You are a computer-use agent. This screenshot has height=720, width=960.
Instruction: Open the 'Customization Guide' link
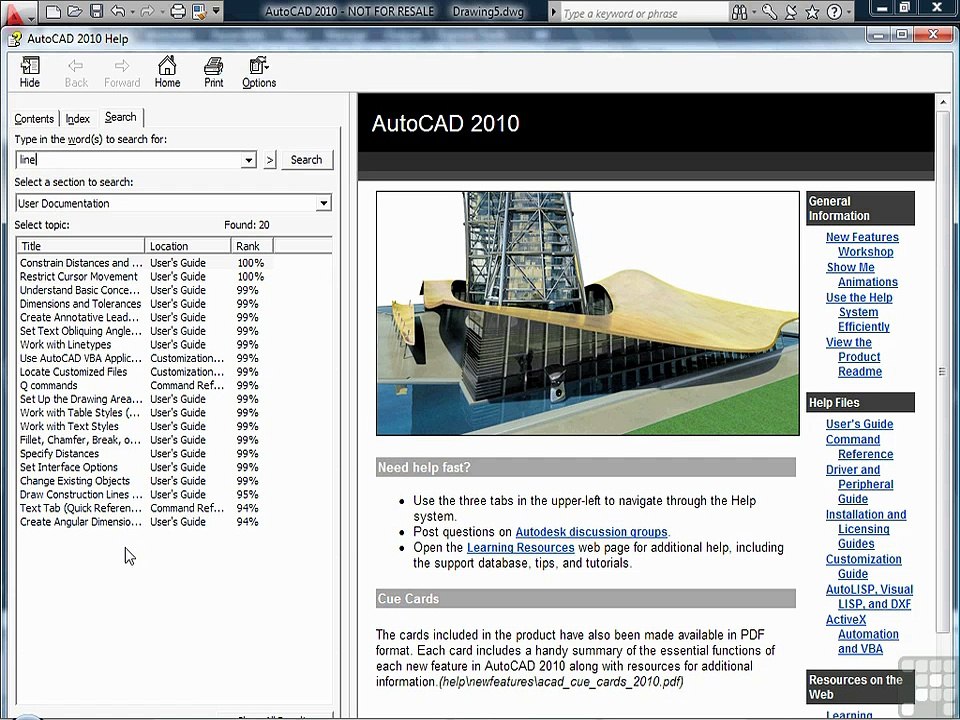tap(863, 566)
